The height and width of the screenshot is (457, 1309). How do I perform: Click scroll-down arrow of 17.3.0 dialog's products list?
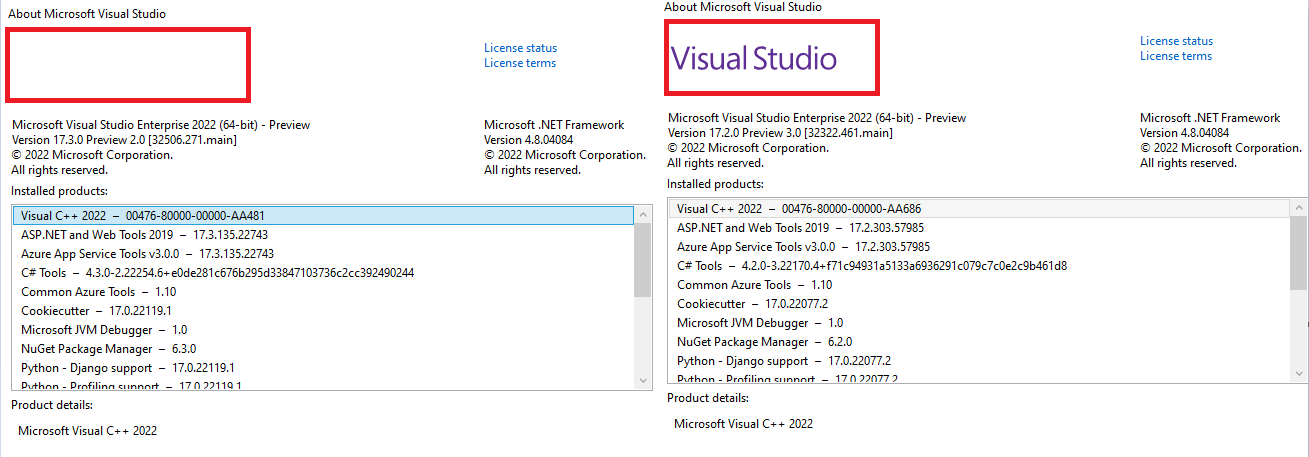coord(643,381)
